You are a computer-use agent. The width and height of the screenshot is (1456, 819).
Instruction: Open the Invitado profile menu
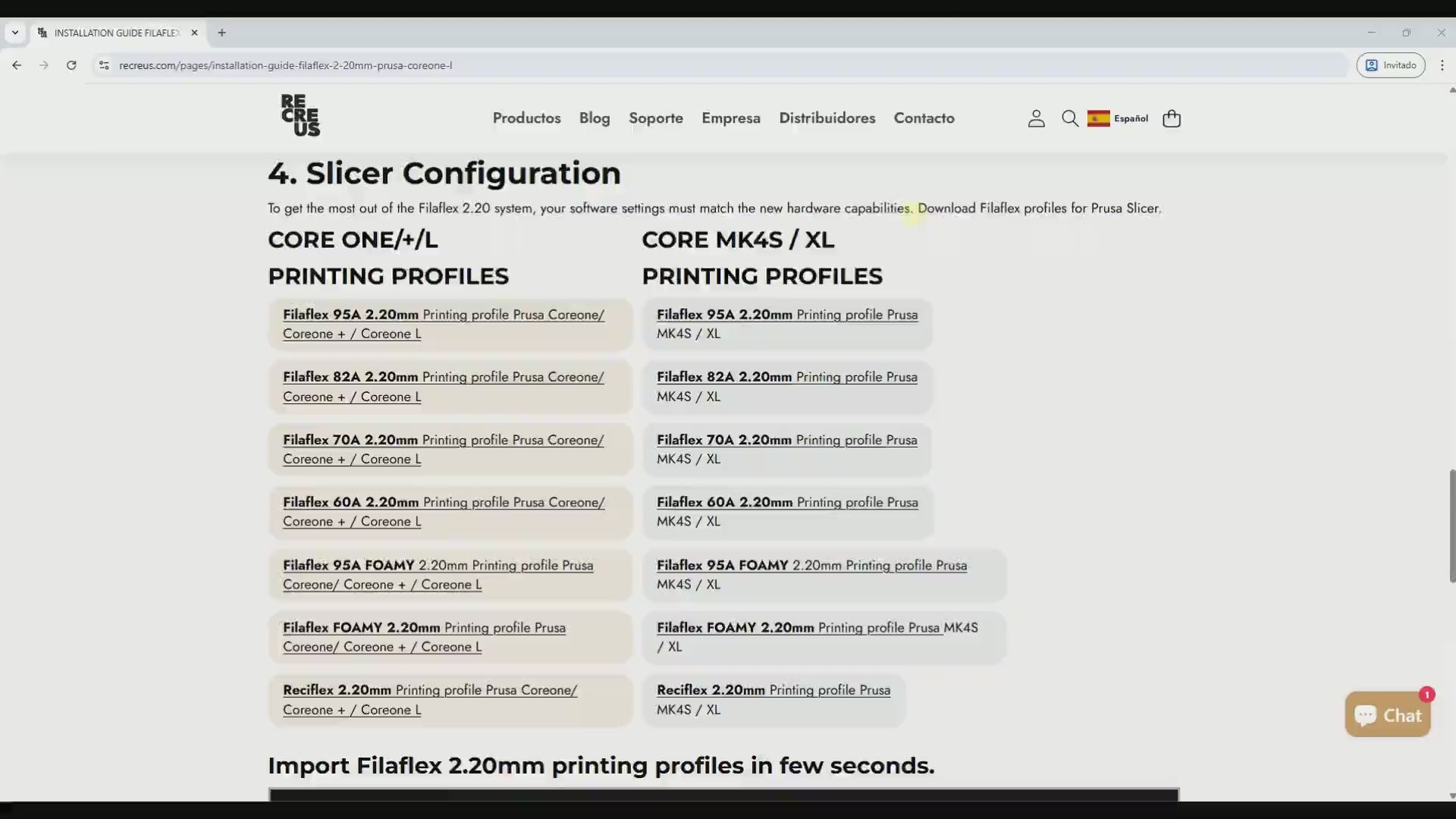pos(1390,65)
